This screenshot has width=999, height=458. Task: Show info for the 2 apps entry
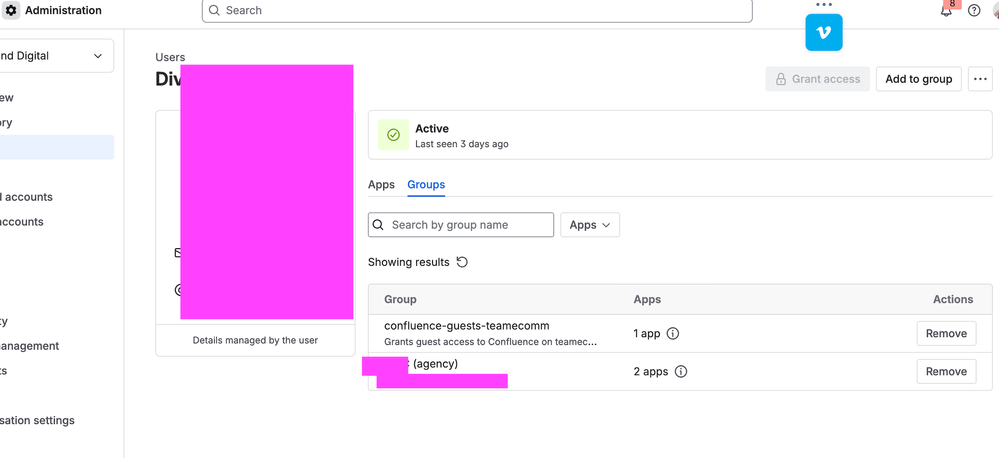[680, 371]
